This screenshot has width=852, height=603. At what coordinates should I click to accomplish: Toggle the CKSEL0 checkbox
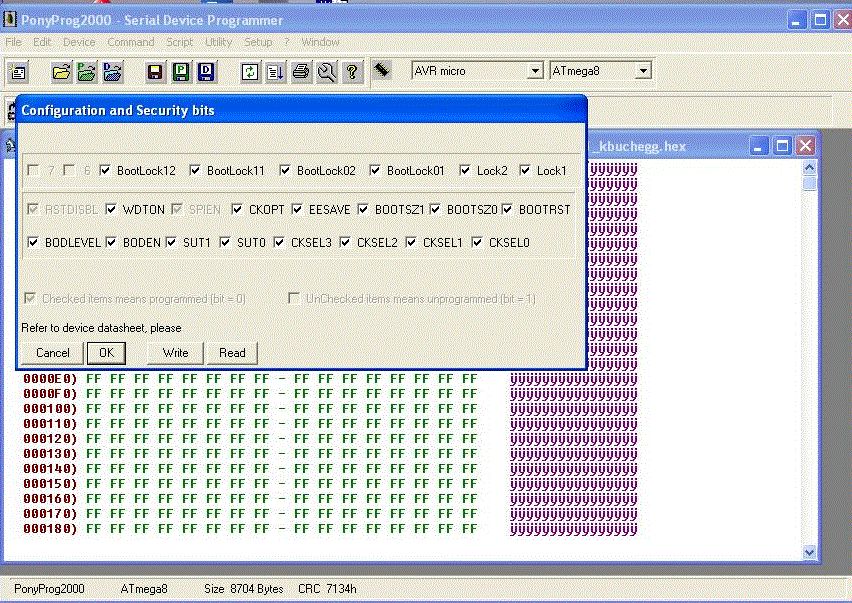click(477, 242)
